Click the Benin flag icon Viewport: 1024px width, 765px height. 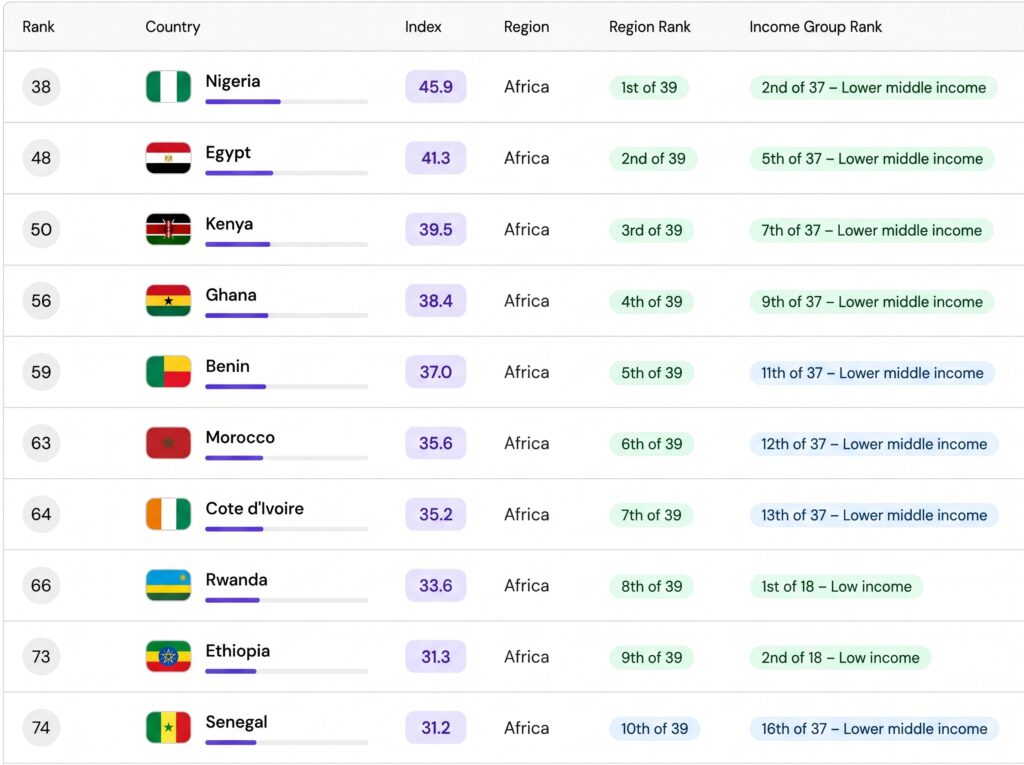point(168,371)
